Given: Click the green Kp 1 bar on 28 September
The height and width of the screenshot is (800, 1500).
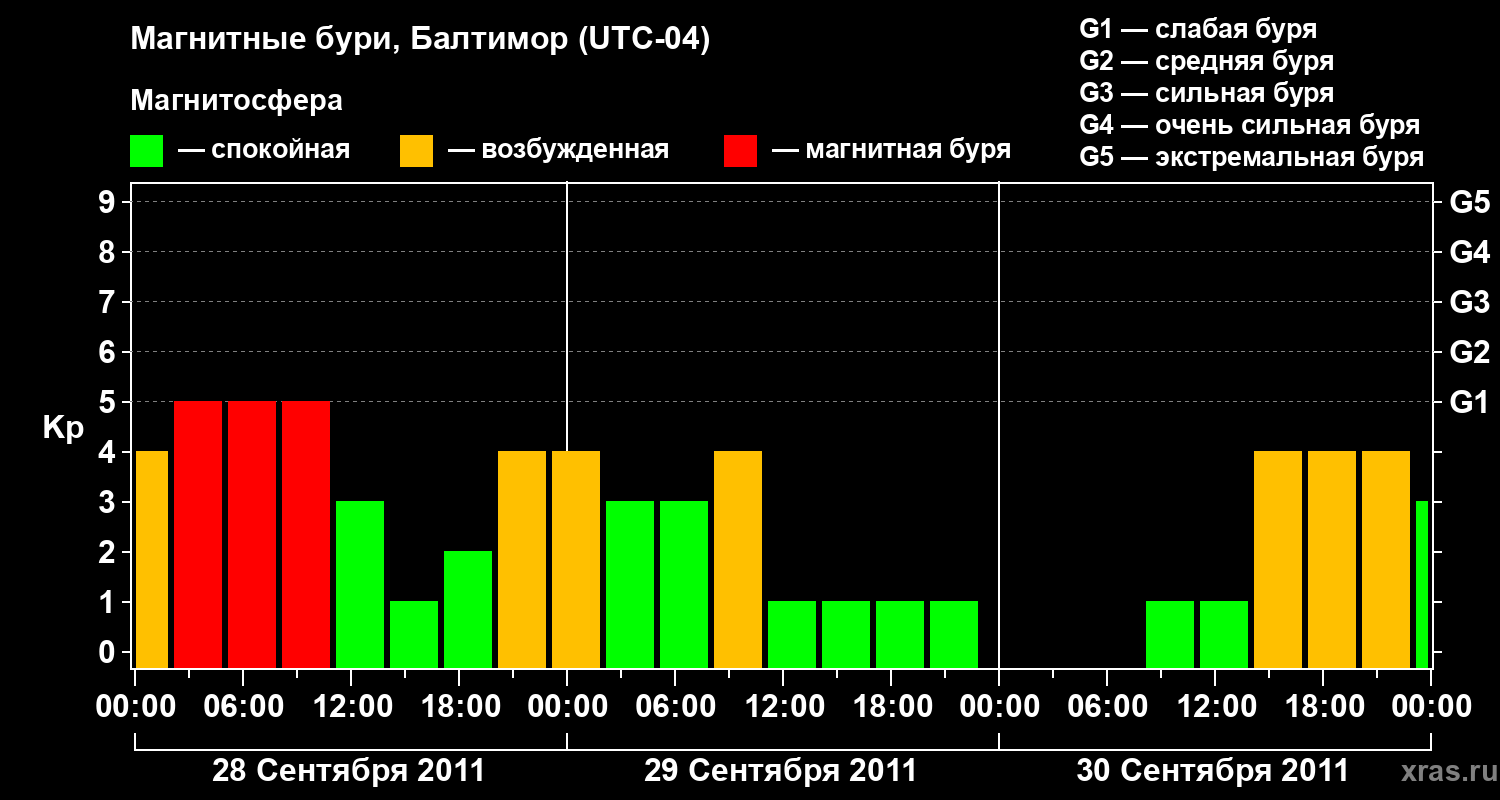Looking at the screenshot, I should [414, 635].
